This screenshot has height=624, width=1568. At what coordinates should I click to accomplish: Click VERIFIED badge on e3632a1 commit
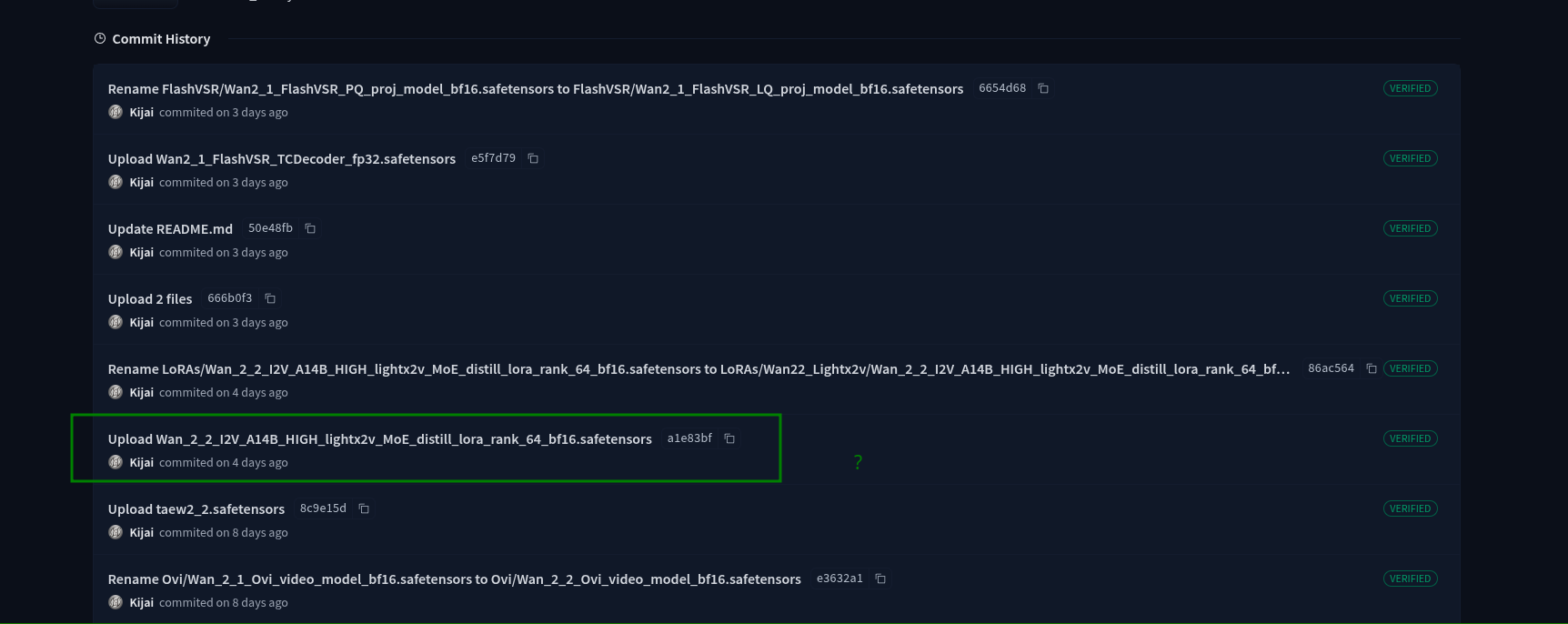[x=1410, y=579]
